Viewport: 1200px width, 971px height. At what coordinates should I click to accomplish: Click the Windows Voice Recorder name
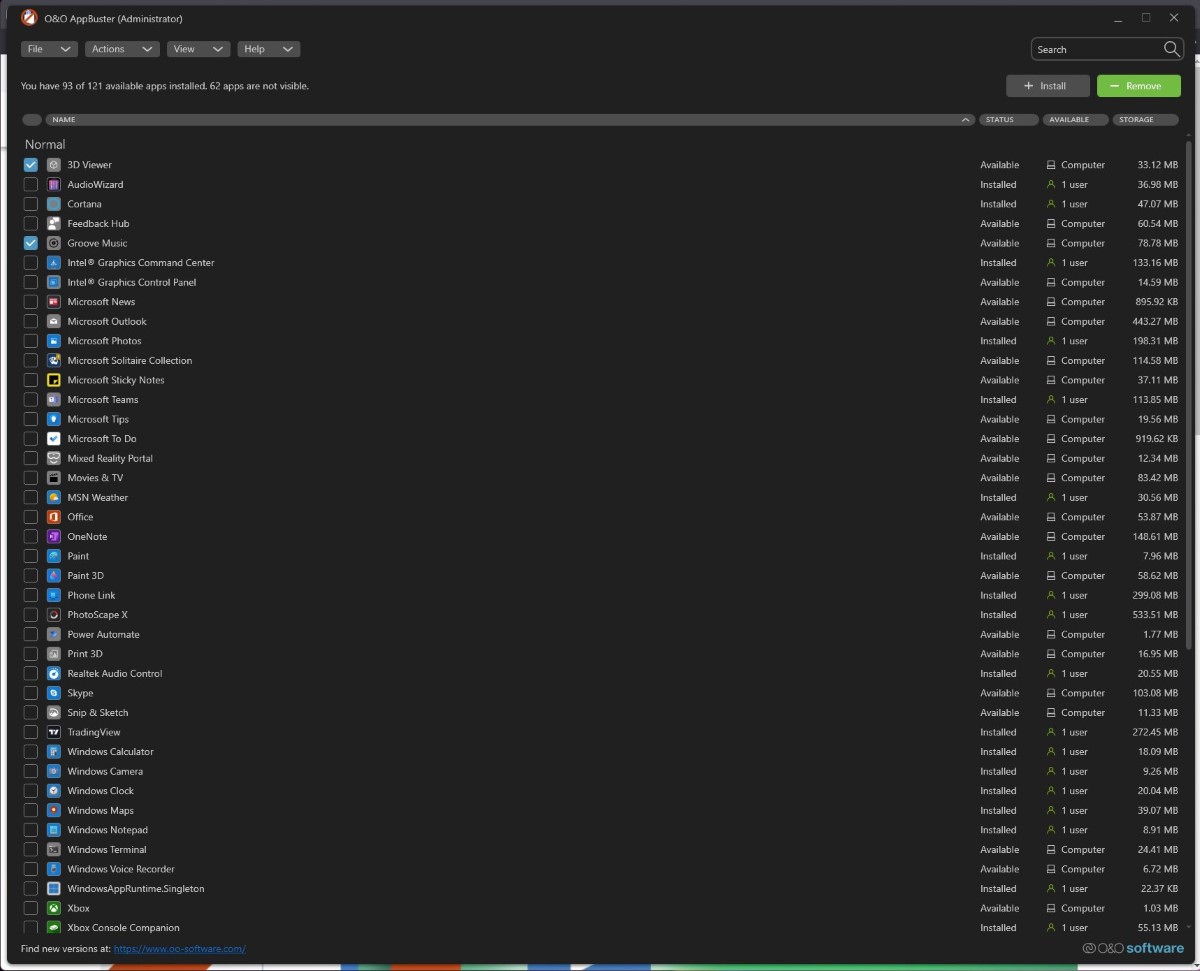(120, 869)
